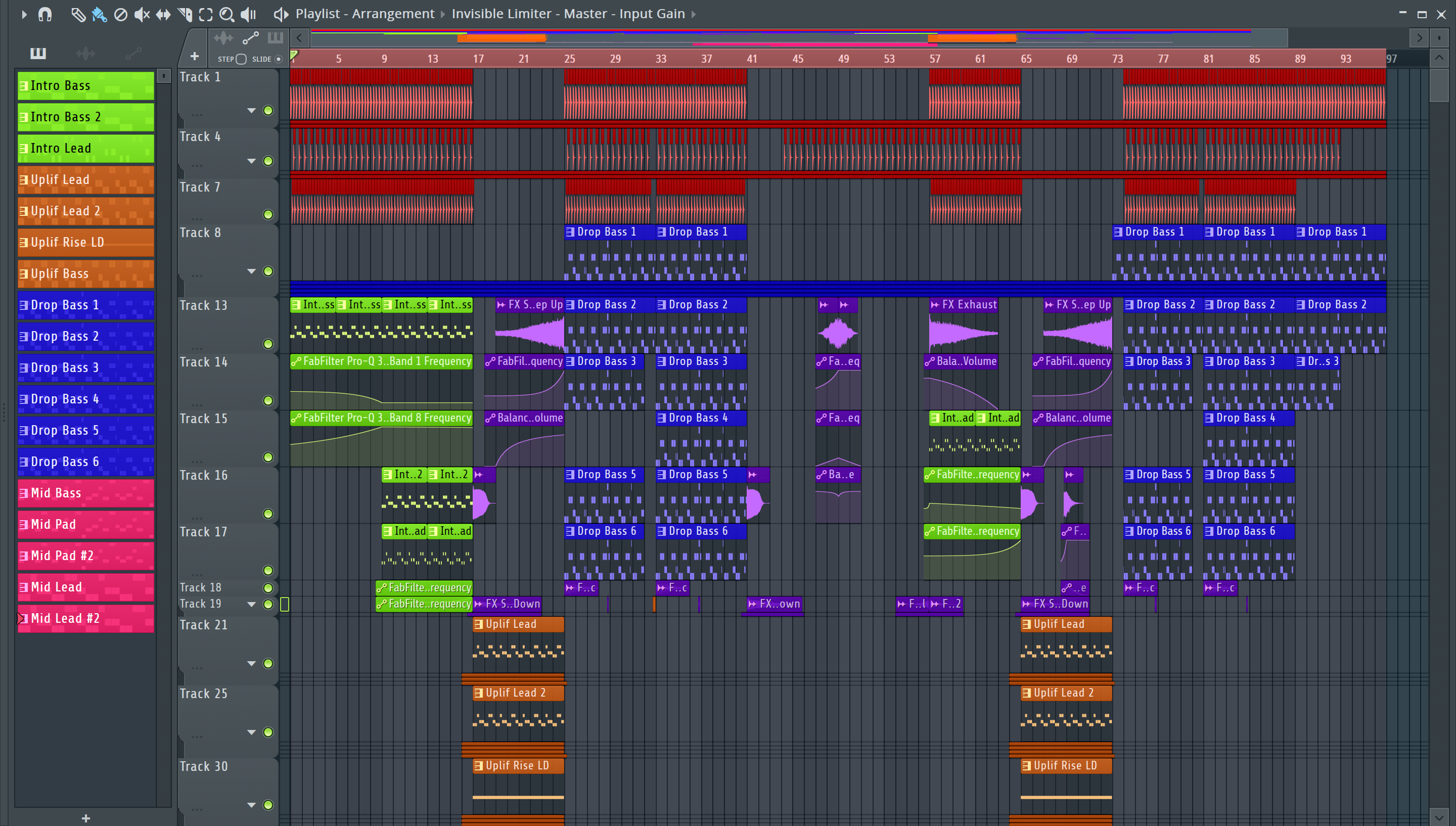Select the Paint brush tool
The height and width of the screenshot is (826, 1456).
point(99,14)
